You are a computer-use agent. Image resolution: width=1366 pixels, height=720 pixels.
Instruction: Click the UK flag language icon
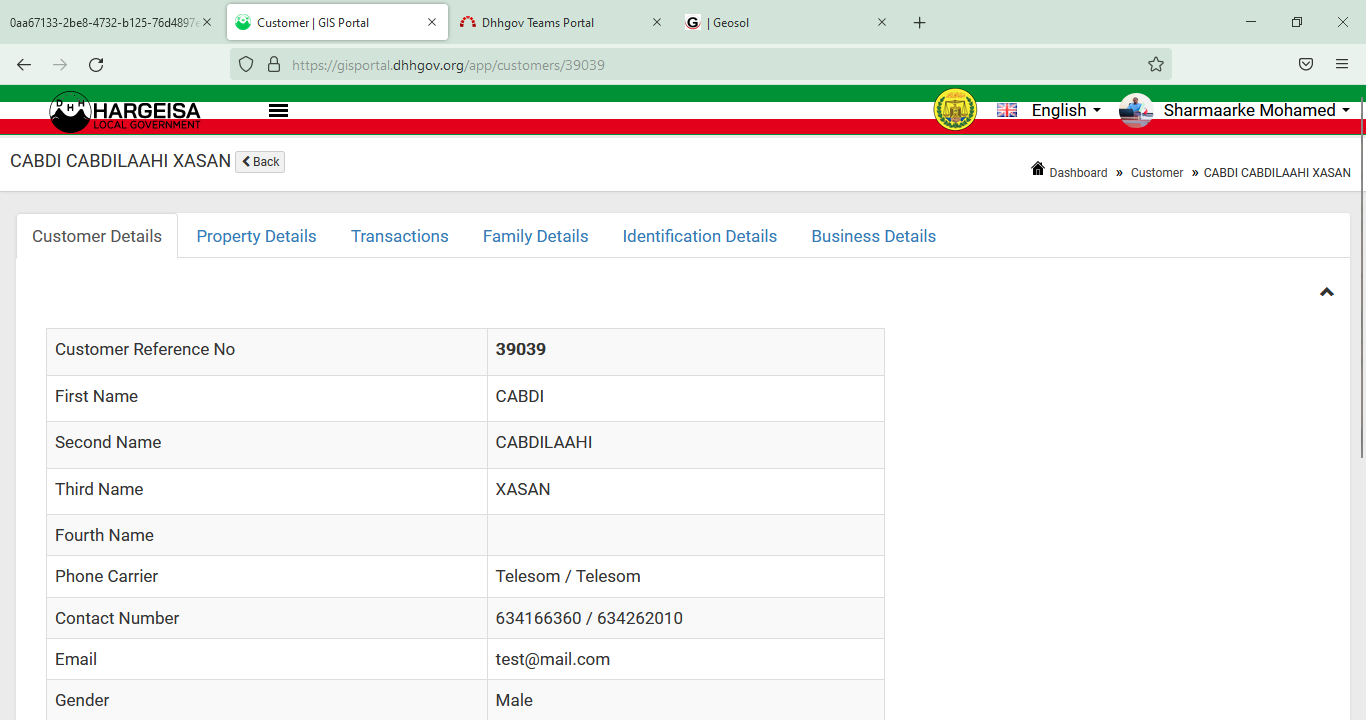pos(1007,110)
